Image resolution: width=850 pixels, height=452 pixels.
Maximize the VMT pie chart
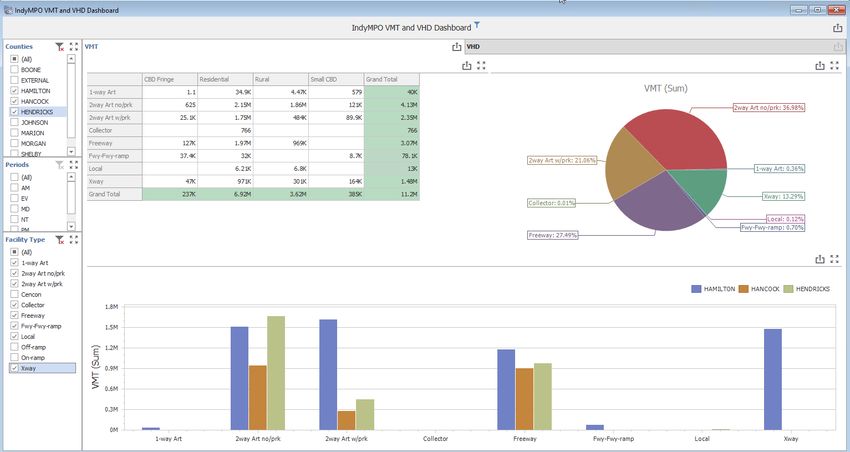(x=835, y=66)
